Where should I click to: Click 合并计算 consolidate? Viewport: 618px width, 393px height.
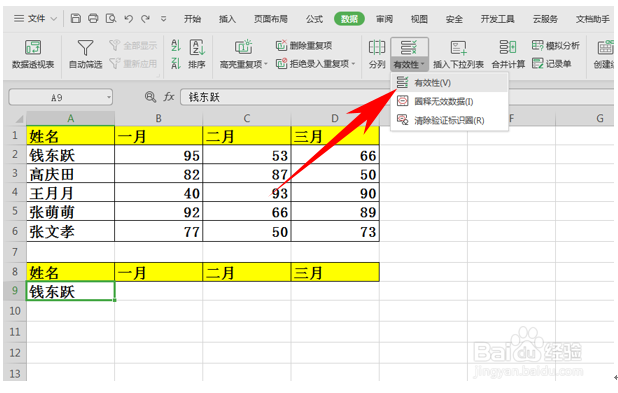click(x=508, y=54)
